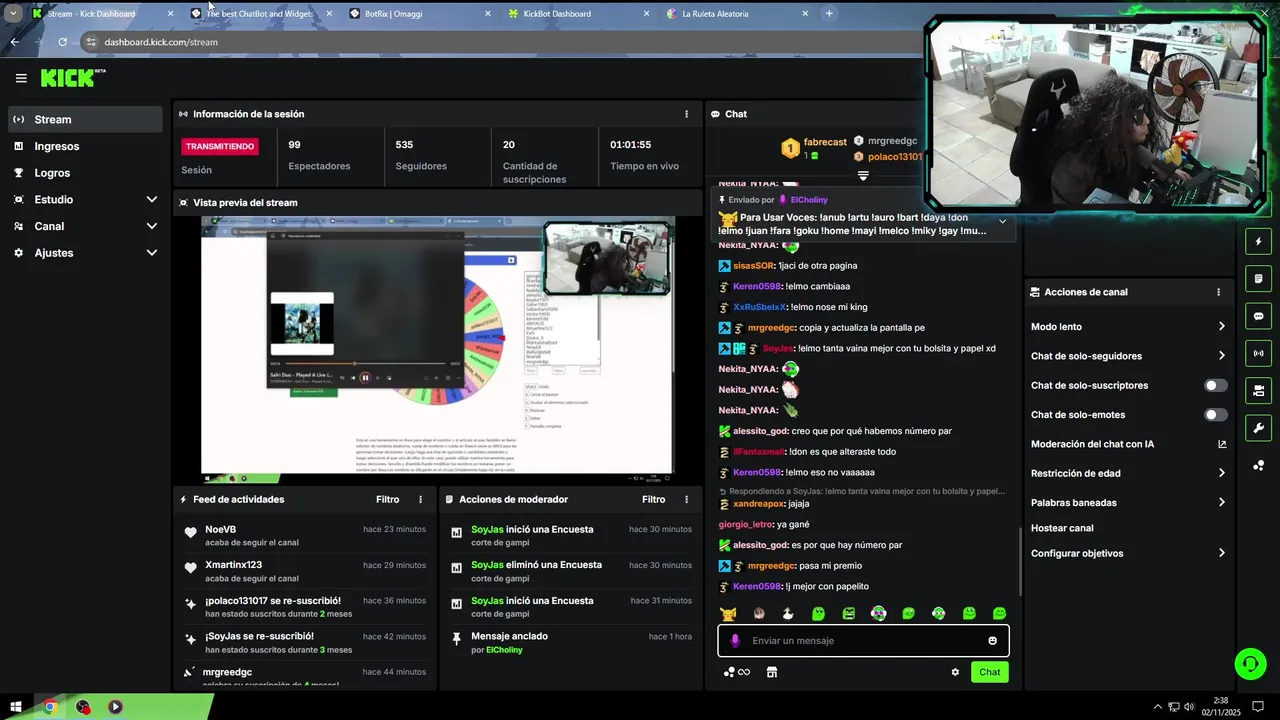Open options menu for Acciones de canal
Screen dimensions: 1280x720
1218,292
